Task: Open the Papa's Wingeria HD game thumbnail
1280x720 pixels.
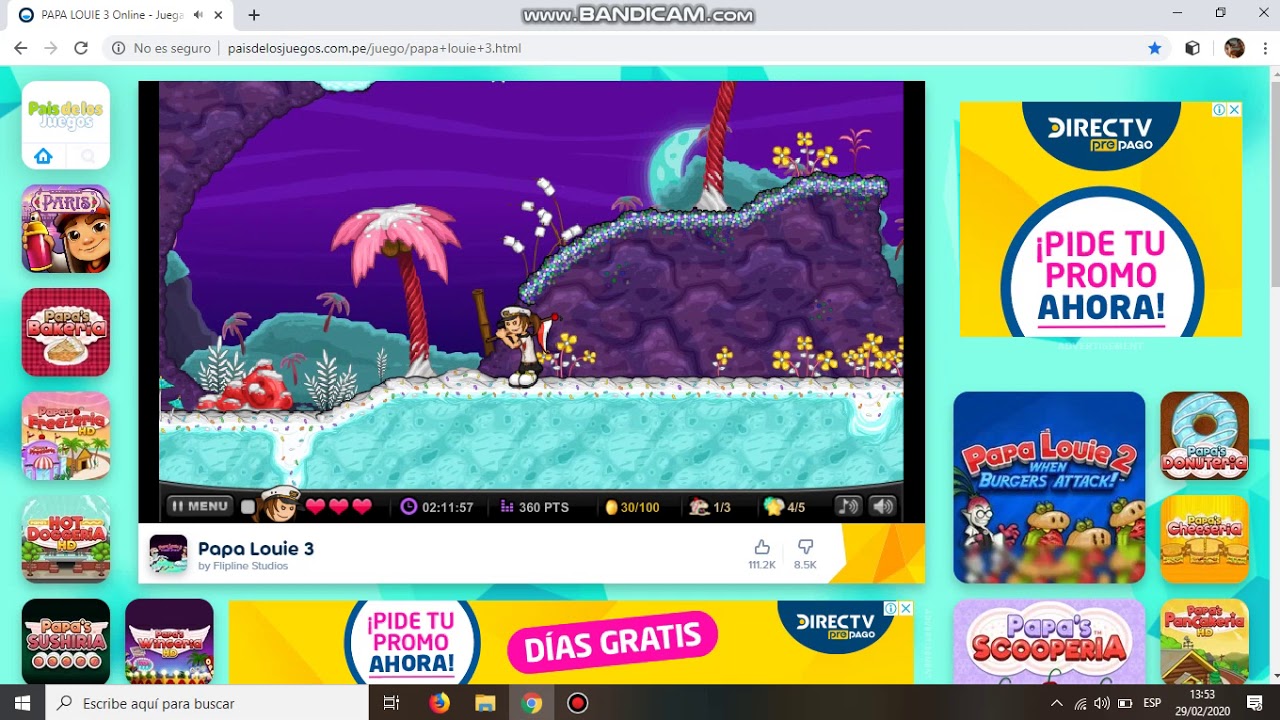Action: (169, 642)
